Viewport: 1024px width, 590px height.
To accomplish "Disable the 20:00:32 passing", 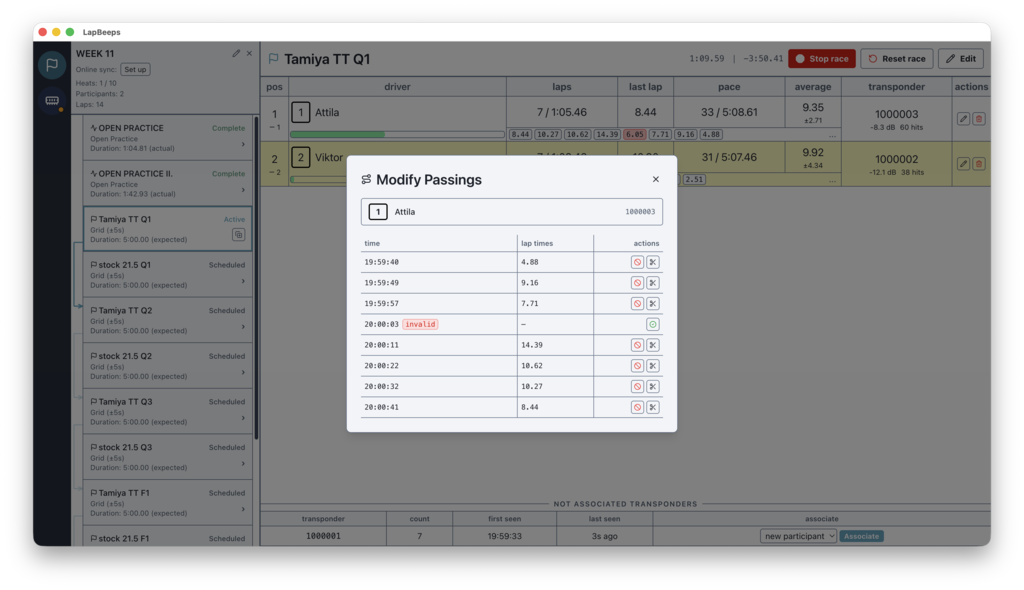I will pyautogui.click(x=637, y=386).
